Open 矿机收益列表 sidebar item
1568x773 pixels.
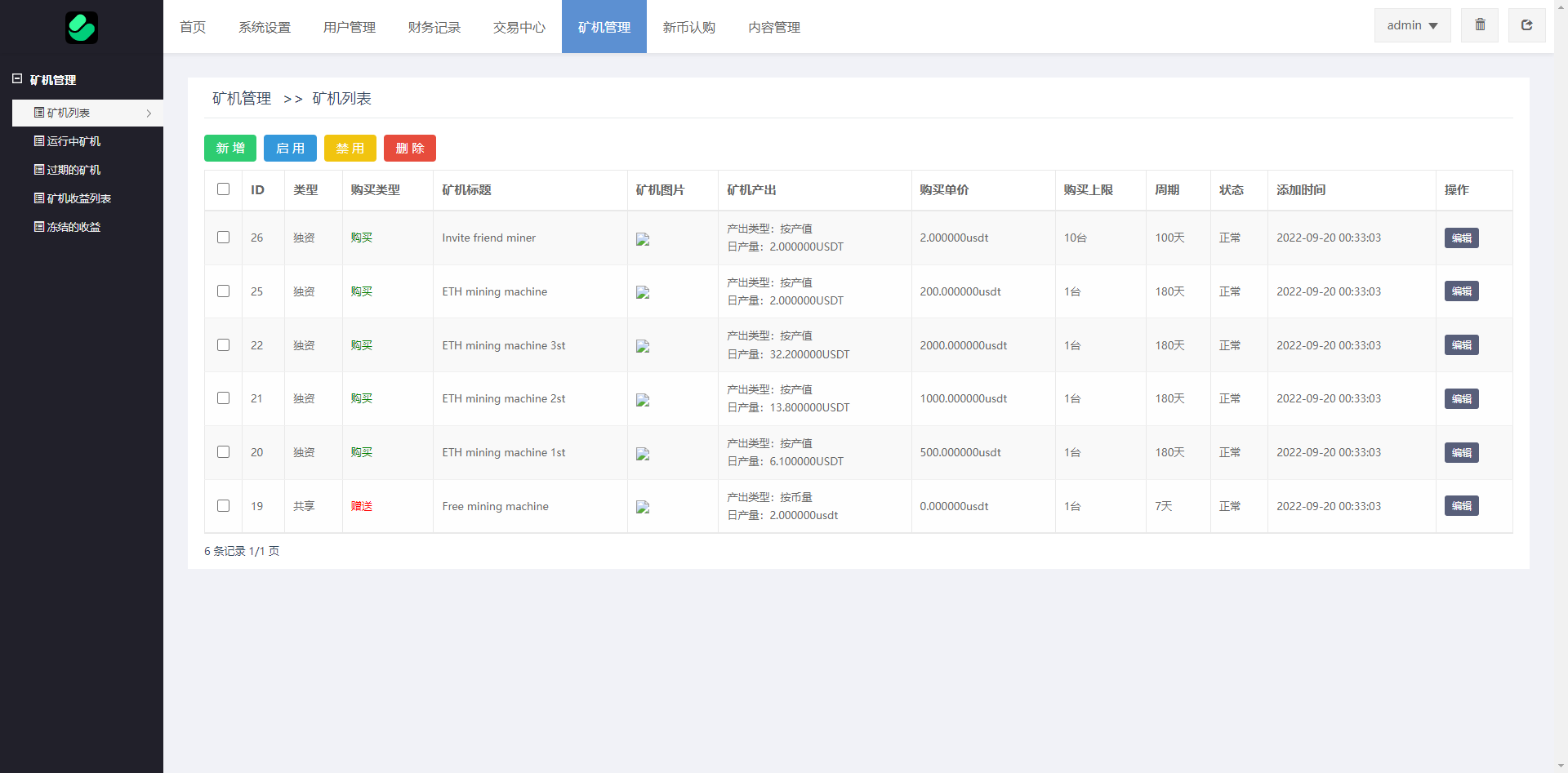pyautogui.click(x=78, y=198)
